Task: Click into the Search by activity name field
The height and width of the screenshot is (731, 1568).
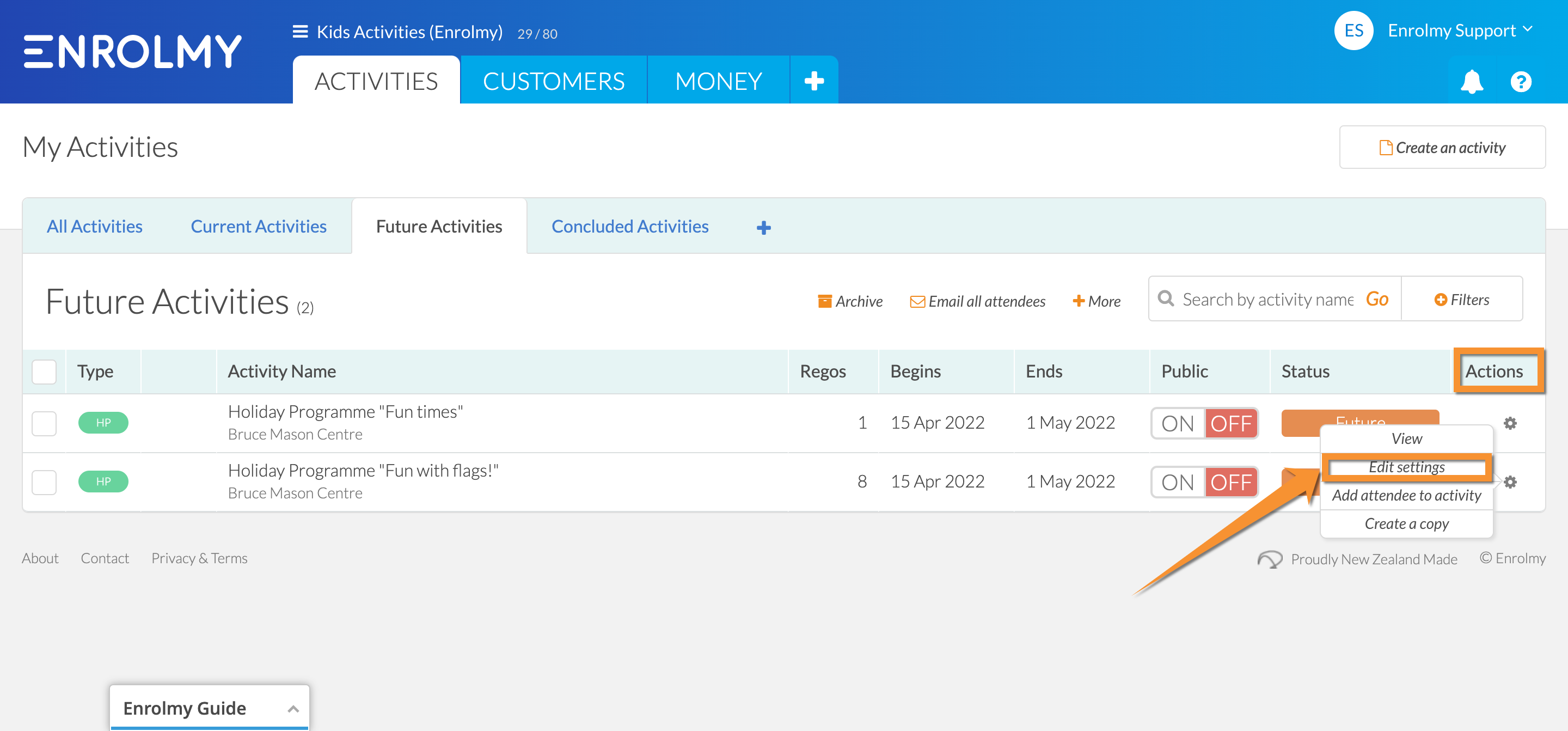Action: click(x=1267, y=299)
